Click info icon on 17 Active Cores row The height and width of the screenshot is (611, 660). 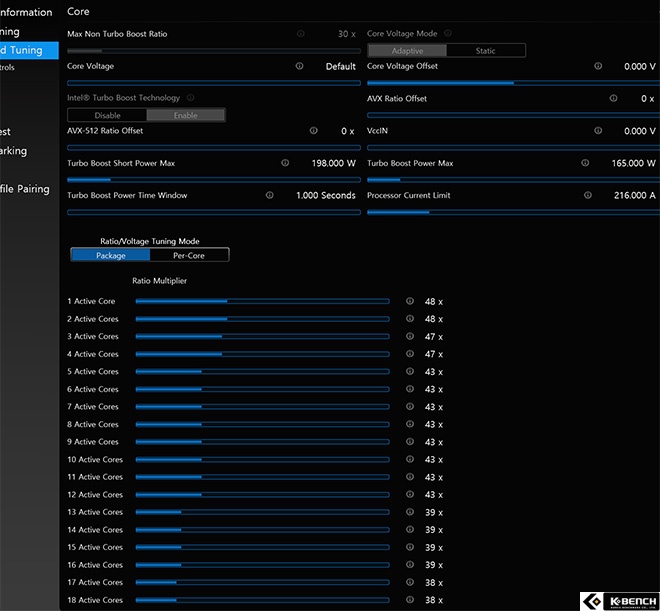tap(410, 582)
